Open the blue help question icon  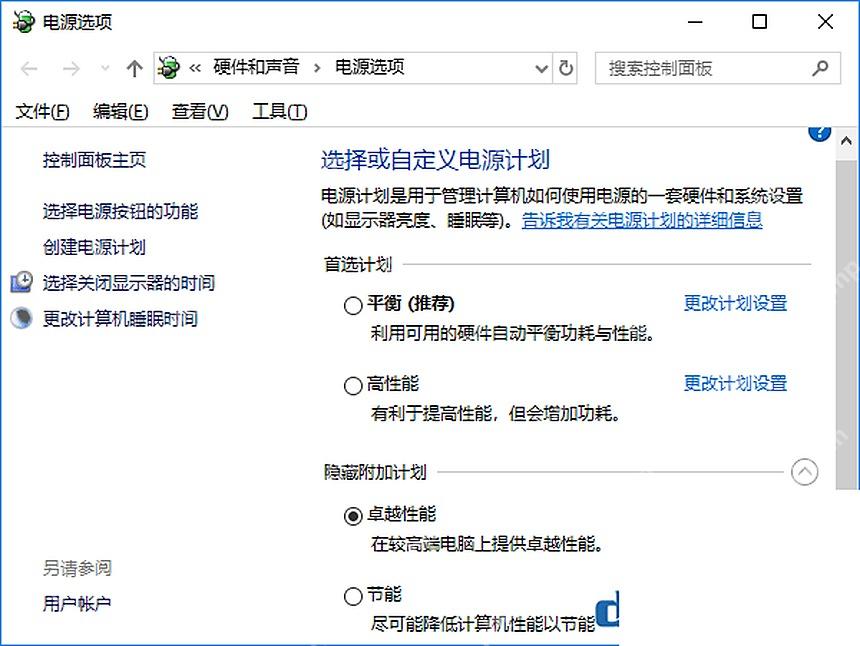[819, 134]
